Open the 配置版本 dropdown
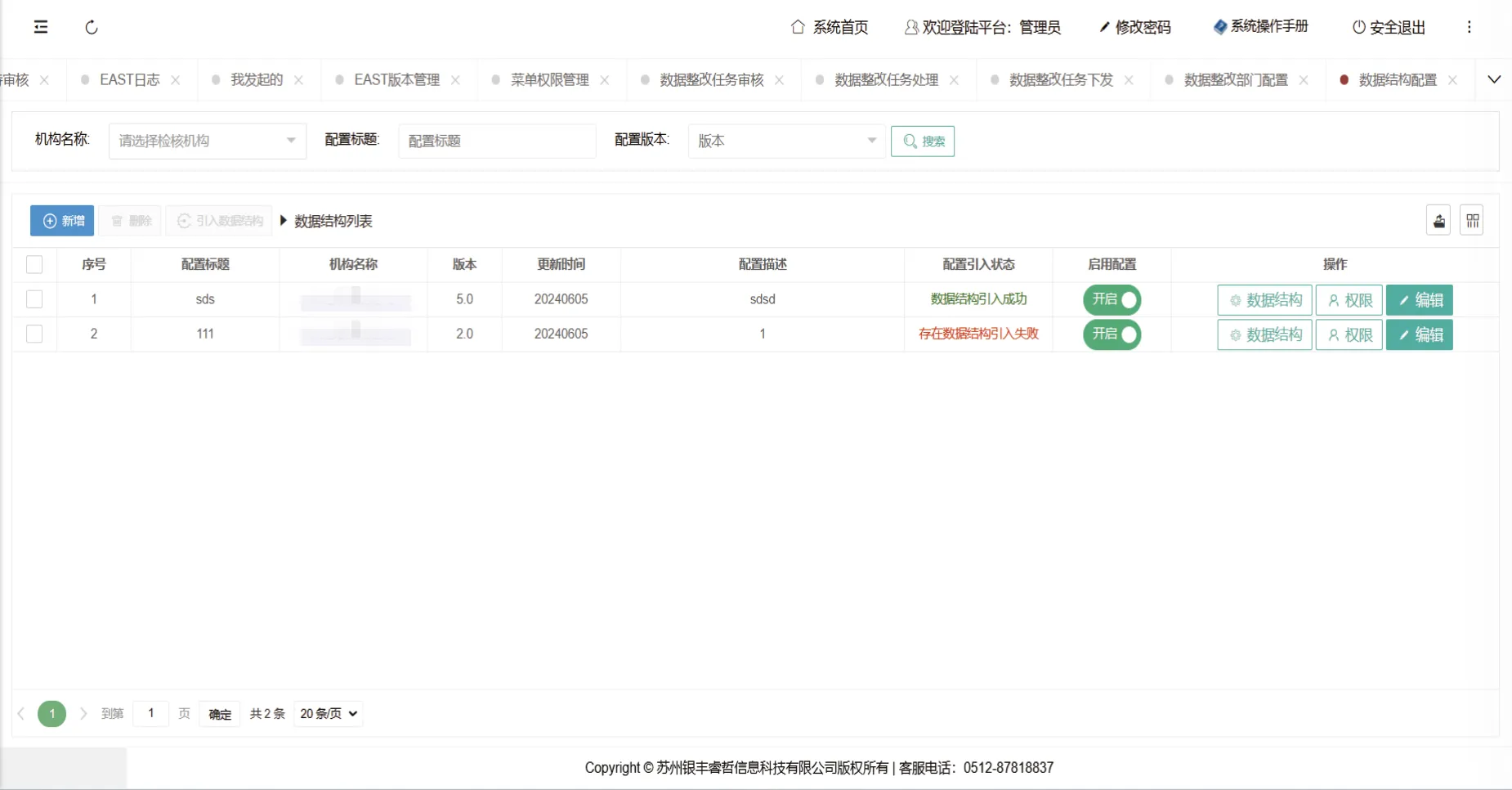Image resolution: width=1512 pixels, height=790 pixels. coord(786,141)
